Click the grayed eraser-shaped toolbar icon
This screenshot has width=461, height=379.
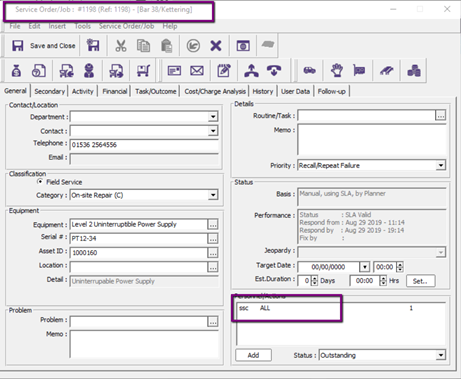267,45
